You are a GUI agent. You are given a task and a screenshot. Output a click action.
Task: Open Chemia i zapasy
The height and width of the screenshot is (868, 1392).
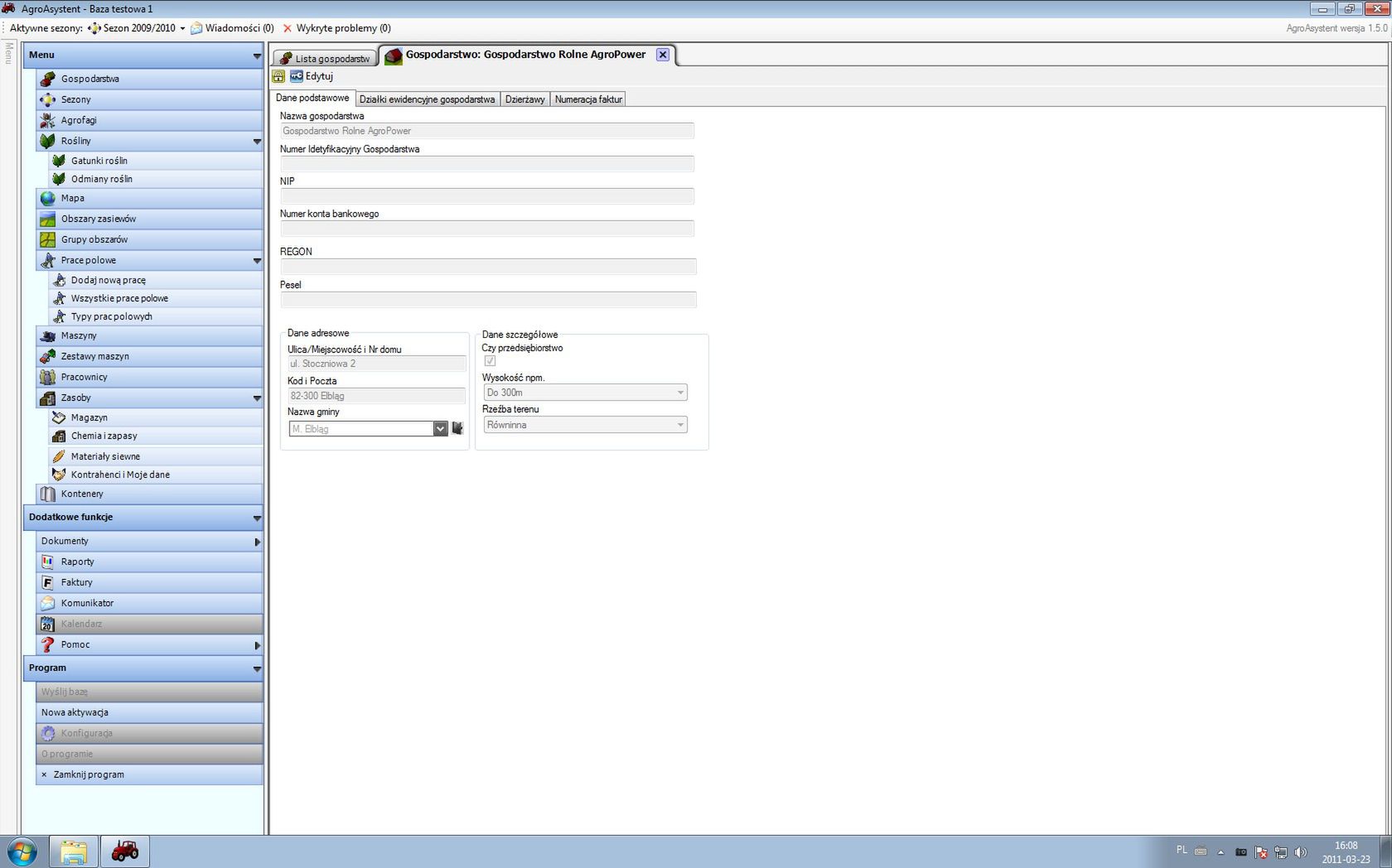point(156,436)
